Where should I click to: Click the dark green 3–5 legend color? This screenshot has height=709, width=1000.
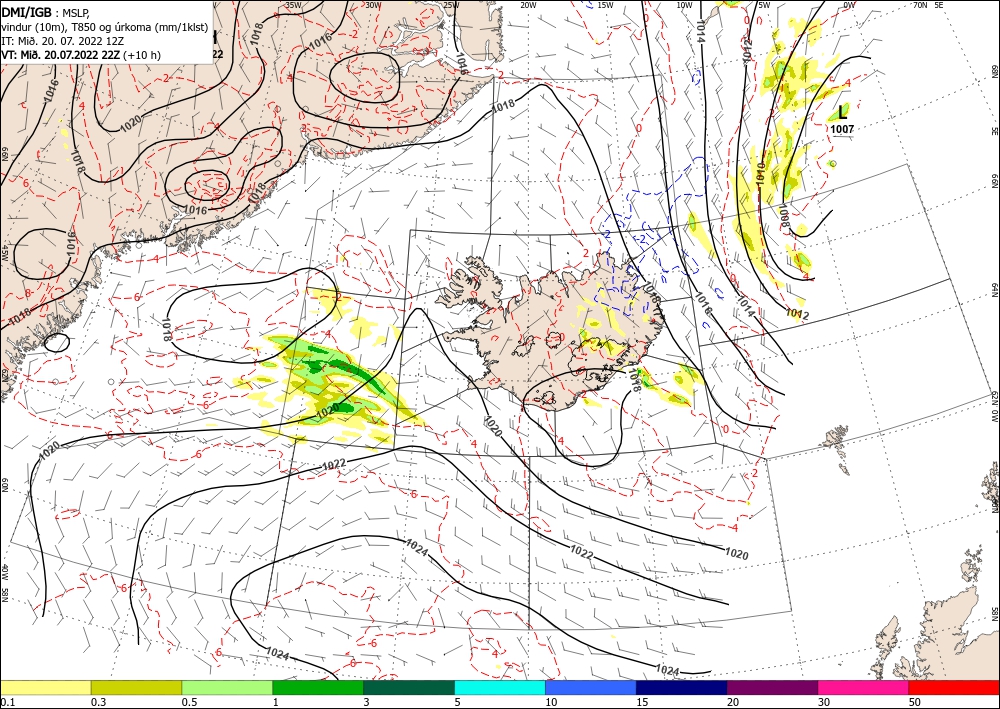click(409, 687)
